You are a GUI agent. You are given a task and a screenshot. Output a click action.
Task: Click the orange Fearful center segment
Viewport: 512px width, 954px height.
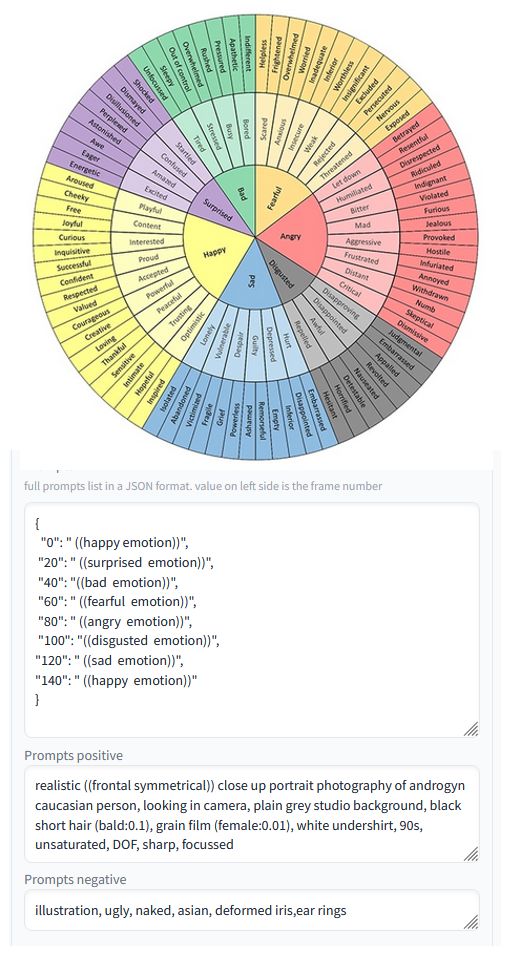tap(275, 198)
